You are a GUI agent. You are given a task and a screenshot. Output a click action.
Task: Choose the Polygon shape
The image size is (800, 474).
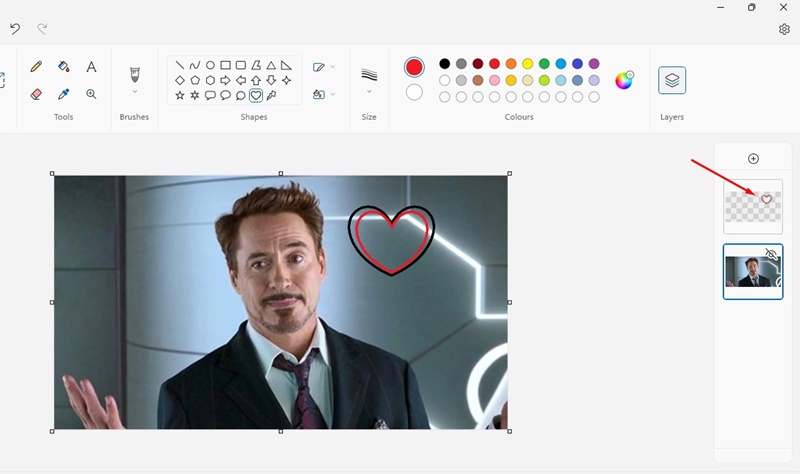(x=256, y=65)
